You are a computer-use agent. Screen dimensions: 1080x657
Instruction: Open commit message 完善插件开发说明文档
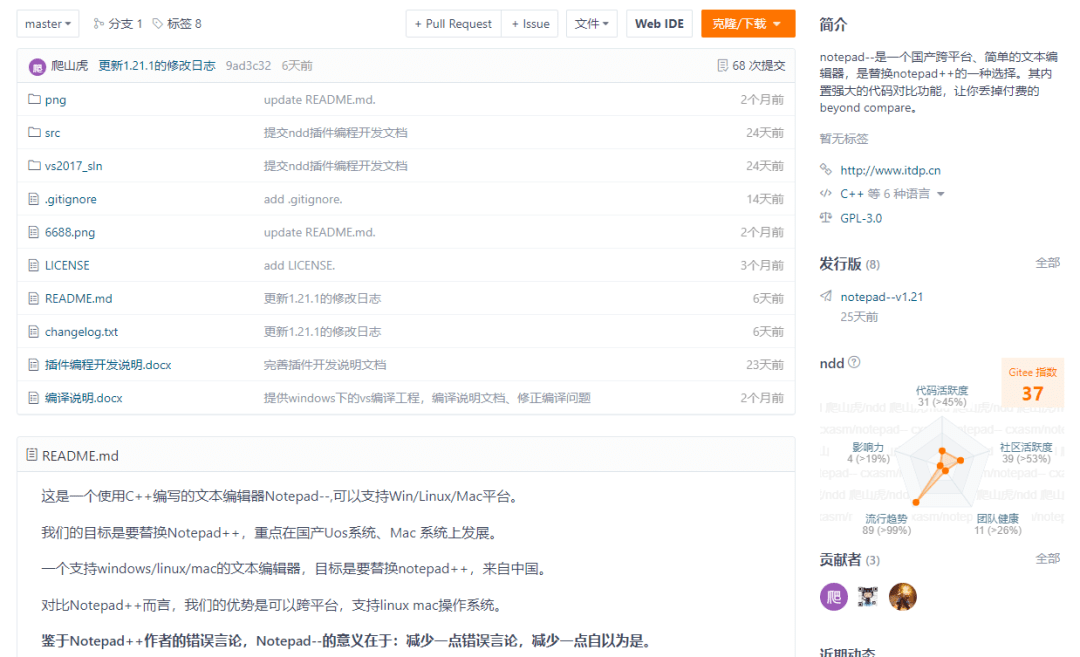pyautogui.click(x=325, y=365)
